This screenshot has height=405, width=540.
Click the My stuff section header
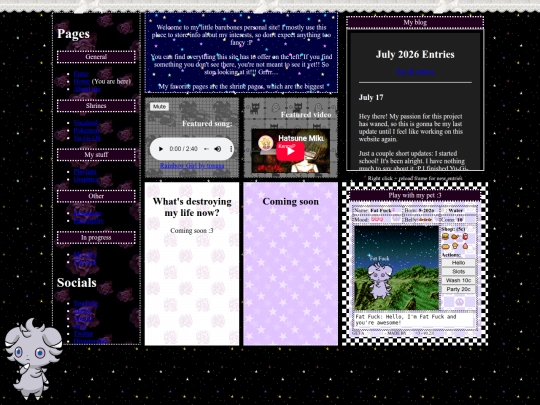(96, 155)
